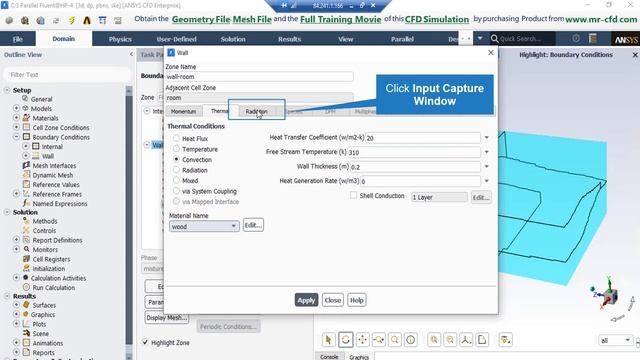This screenshot has width=640, height=360.
Task: Click the Outline View vertical scrollbar
Action: [129, 220]
